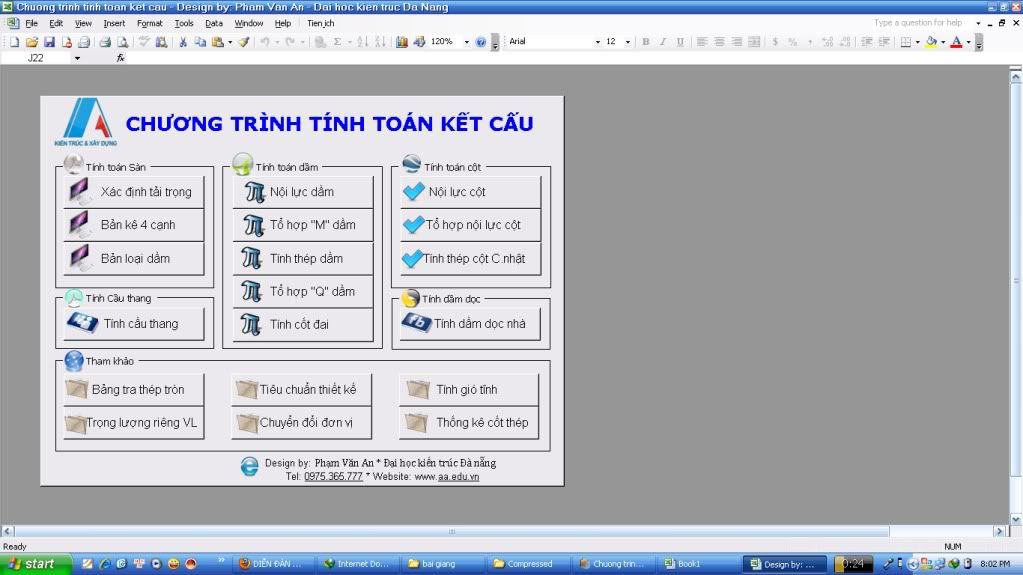Open the Data menu

[214, 23]
